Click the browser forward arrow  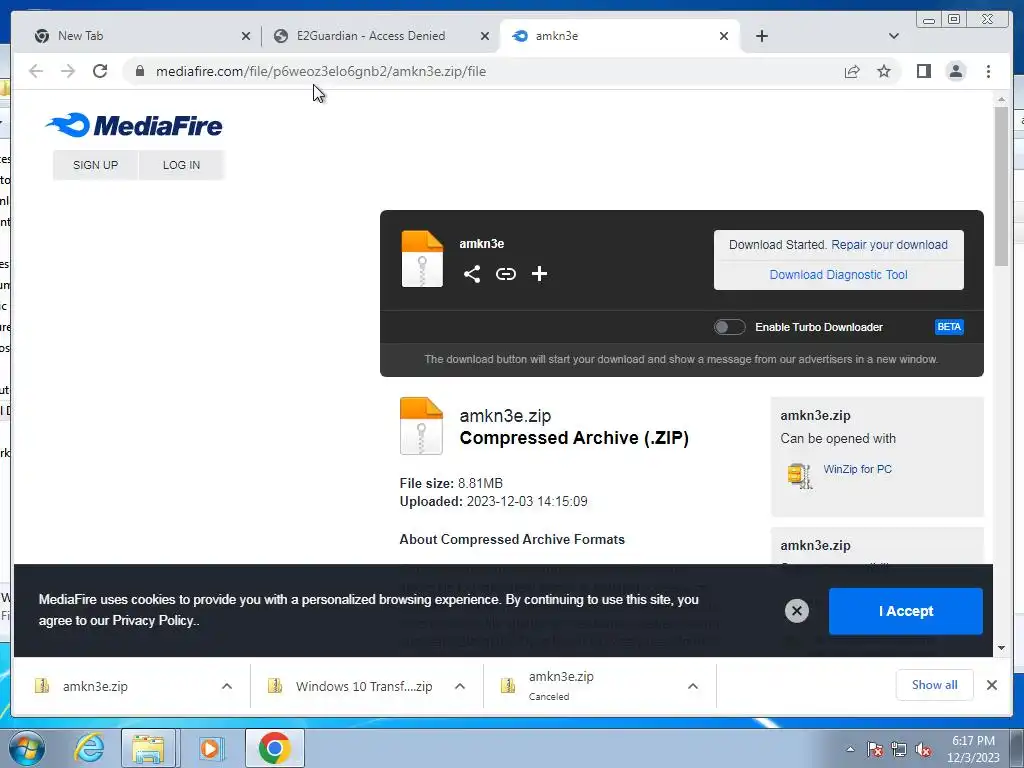click(x=68, y=71)
